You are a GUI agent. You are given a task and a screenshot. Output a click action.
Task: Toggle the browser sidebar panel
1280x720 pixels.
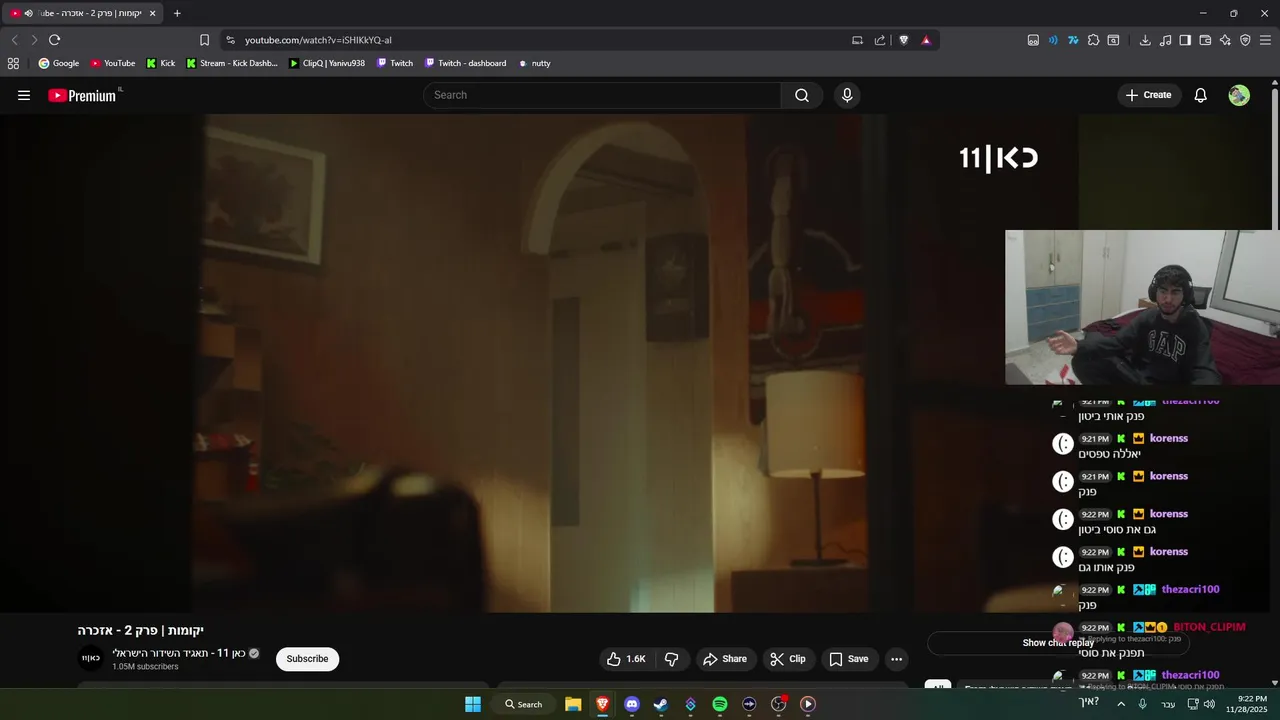(x=1185, y=40)
